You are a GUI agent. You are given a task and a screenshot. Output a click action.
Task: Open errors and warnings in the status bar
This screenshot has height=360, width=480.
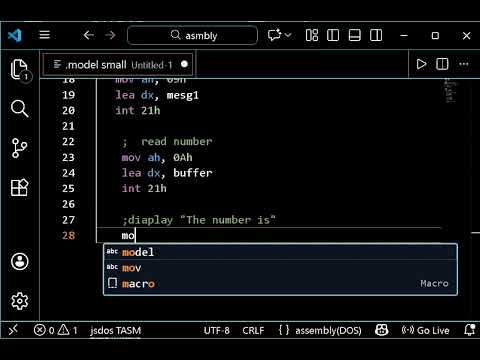click(56, 330)
